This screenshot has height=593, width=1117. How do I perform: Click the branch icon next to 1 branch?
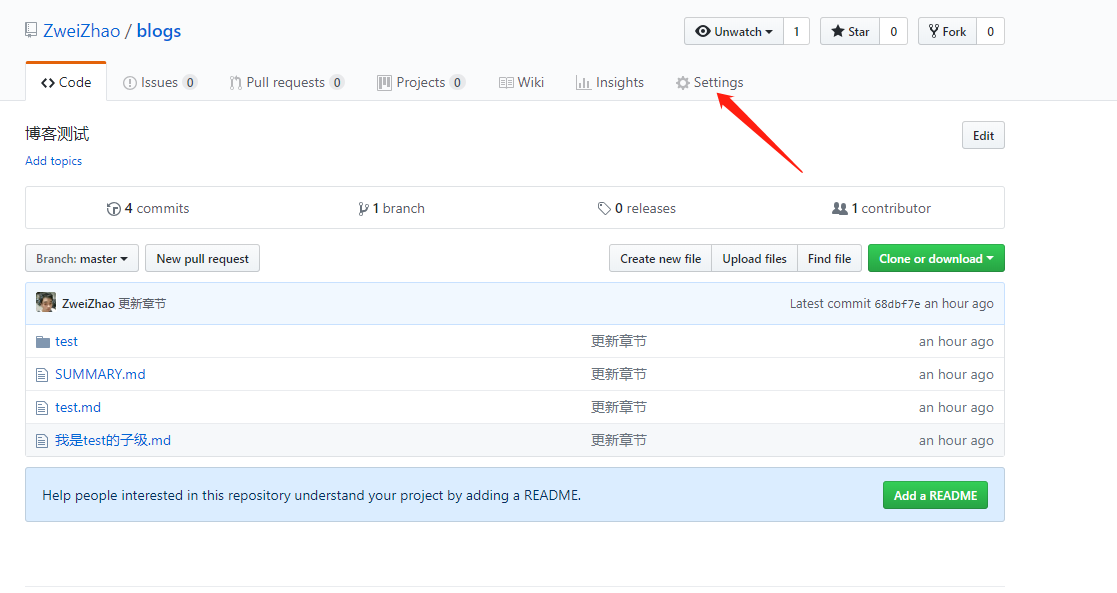point(364,208)
